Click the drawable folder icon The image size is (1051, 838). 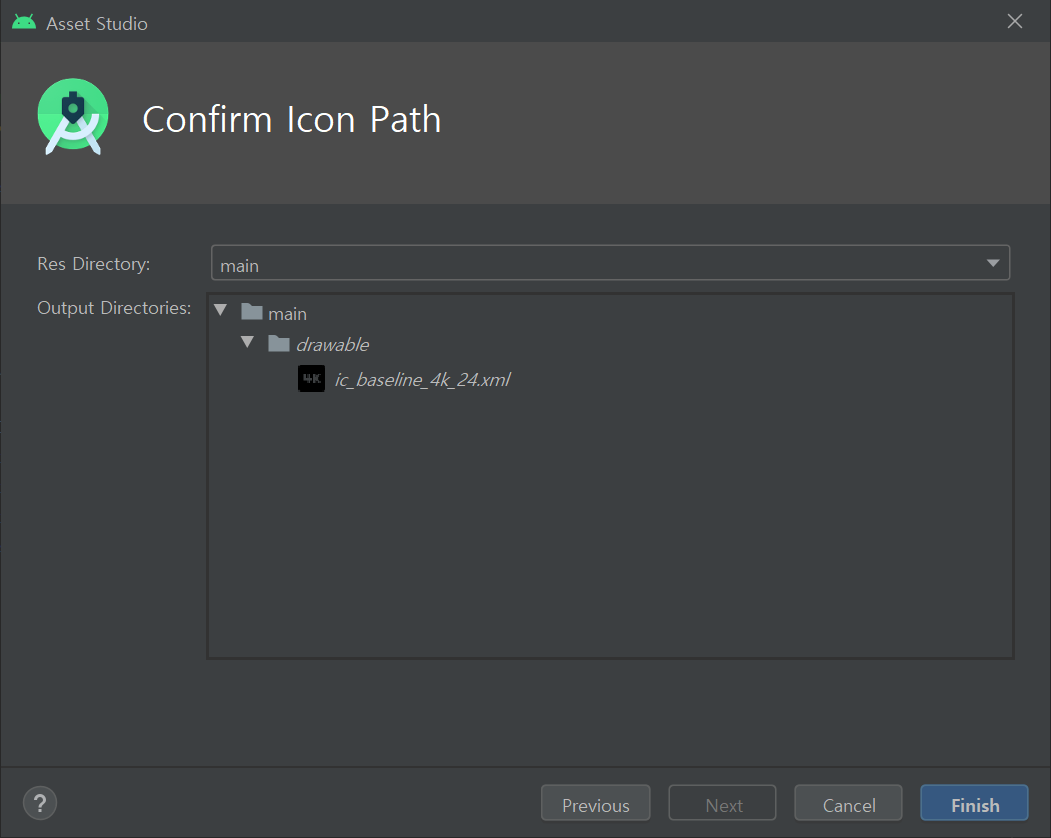tap(279, 344)
